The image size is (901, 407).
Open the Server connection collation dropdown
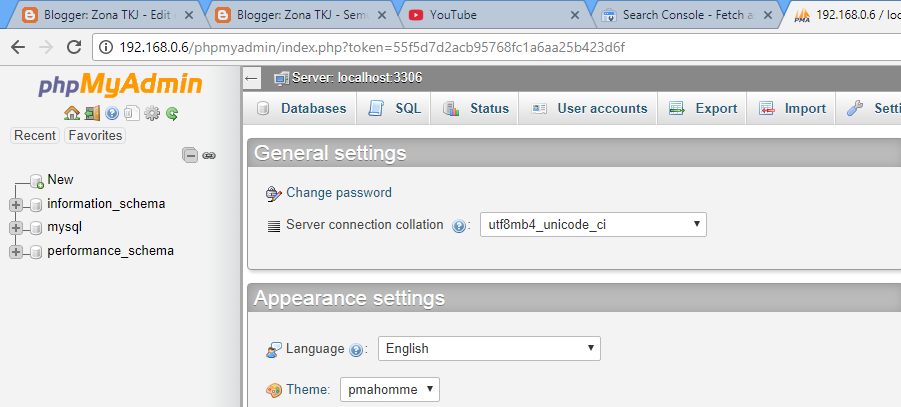click(x=593, y=225)
